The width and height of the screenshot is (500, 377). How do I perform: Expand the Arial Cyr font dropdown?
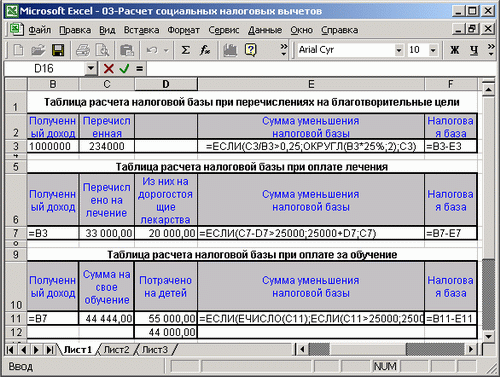pyautogui.click(x=399, y=50)
